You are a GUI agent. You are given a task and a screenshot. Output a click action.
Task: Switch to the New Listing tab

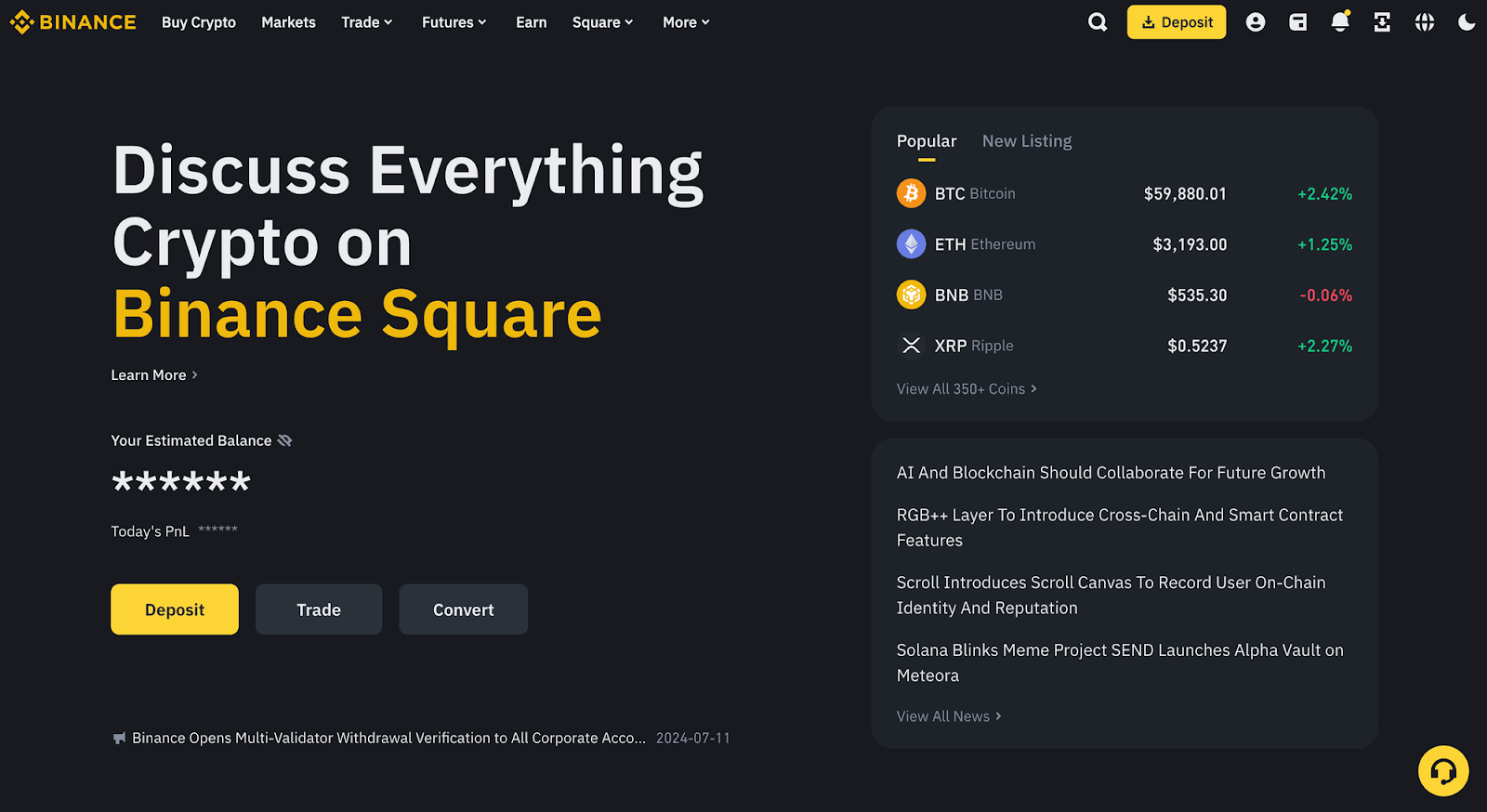(1027, 141)
